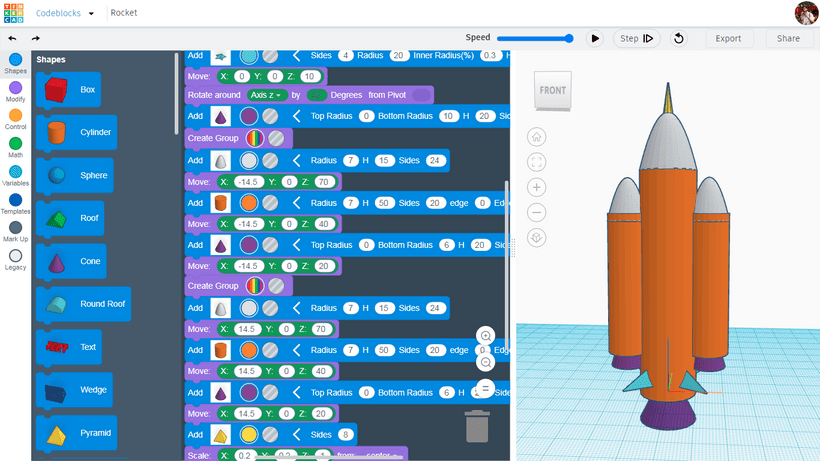Pick the Box shape block
Screen dimensions: 820x461
[69, 89]
